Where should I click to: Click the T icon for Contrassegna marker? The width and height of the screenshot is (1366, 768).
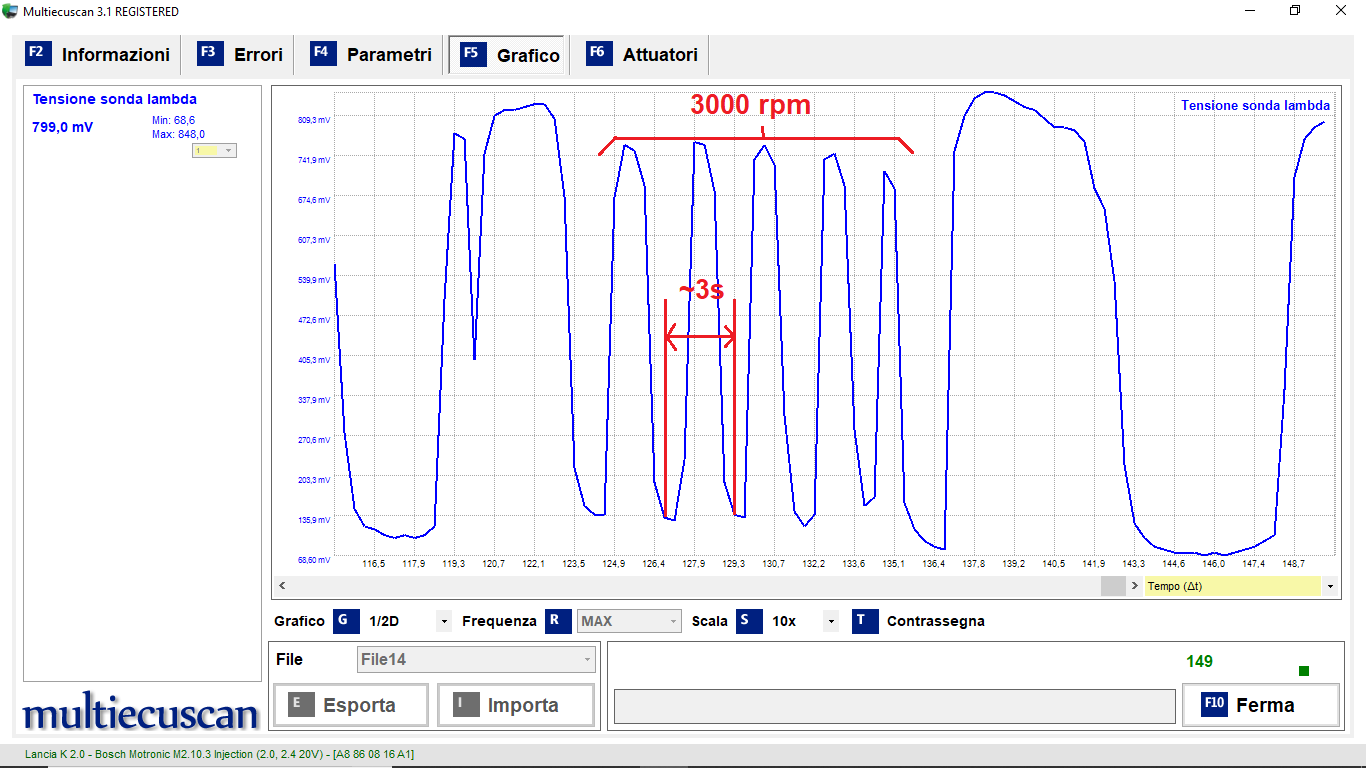(x=865, y=621)
